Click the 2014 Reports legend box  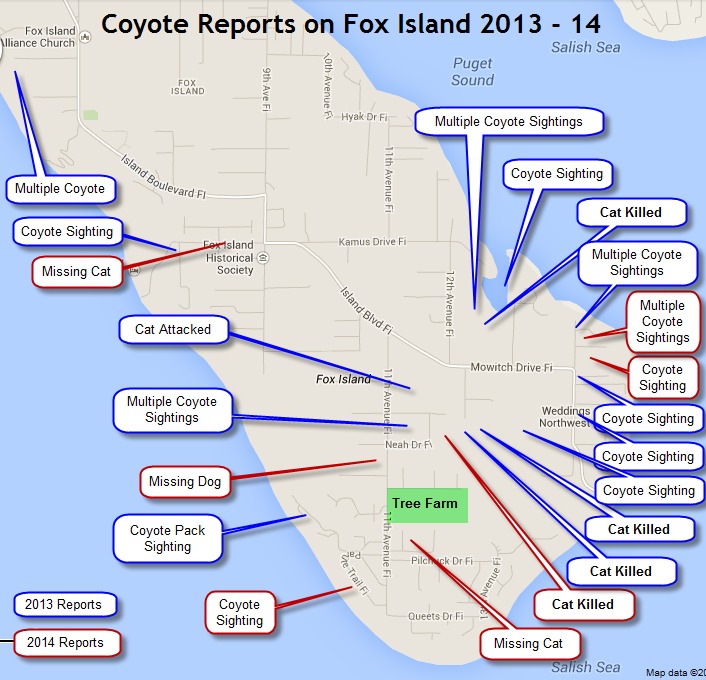pyautogui.click(x=65, y=642)
